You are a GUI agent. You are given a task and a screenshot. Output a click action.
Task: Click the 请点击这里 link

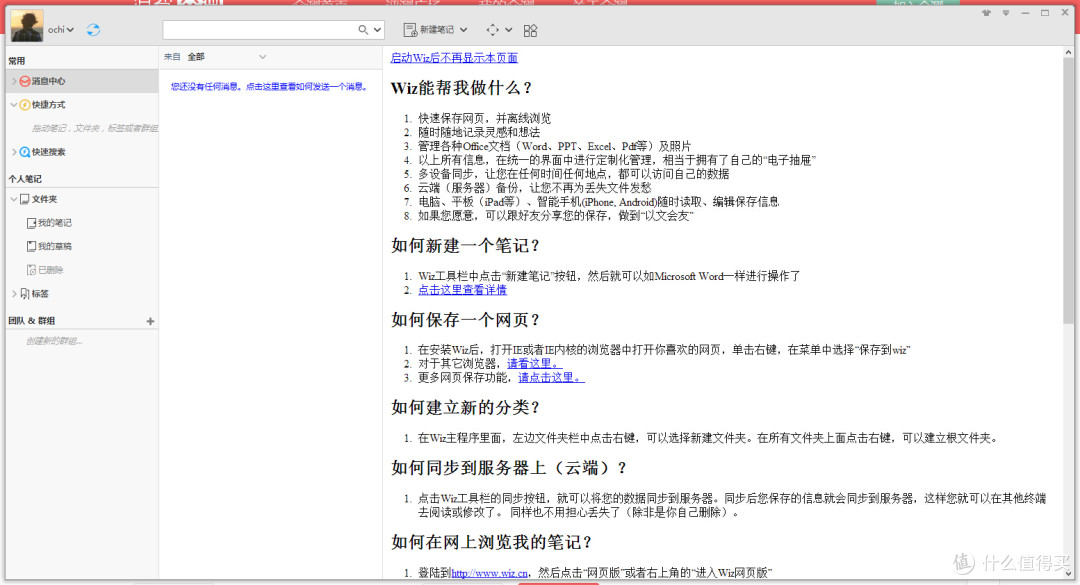(551, 377)
